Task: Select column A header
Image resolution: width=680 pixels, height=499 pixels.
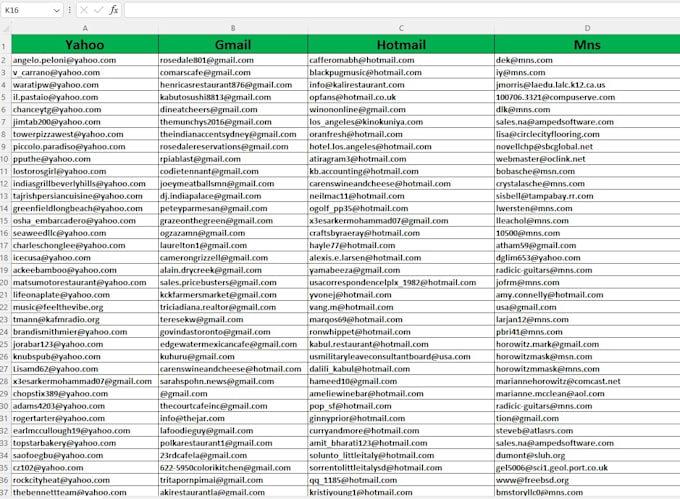Action: pyautogui.click(x=85, y=28)
